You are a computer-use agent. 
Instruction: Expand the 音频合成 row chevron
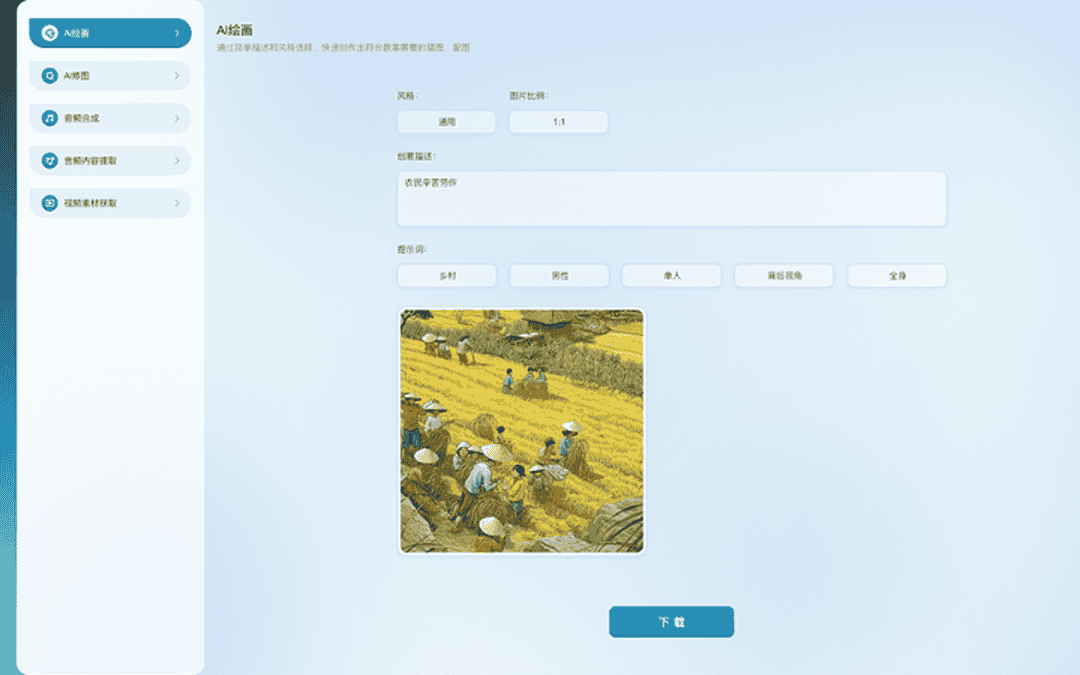[177, 118]
